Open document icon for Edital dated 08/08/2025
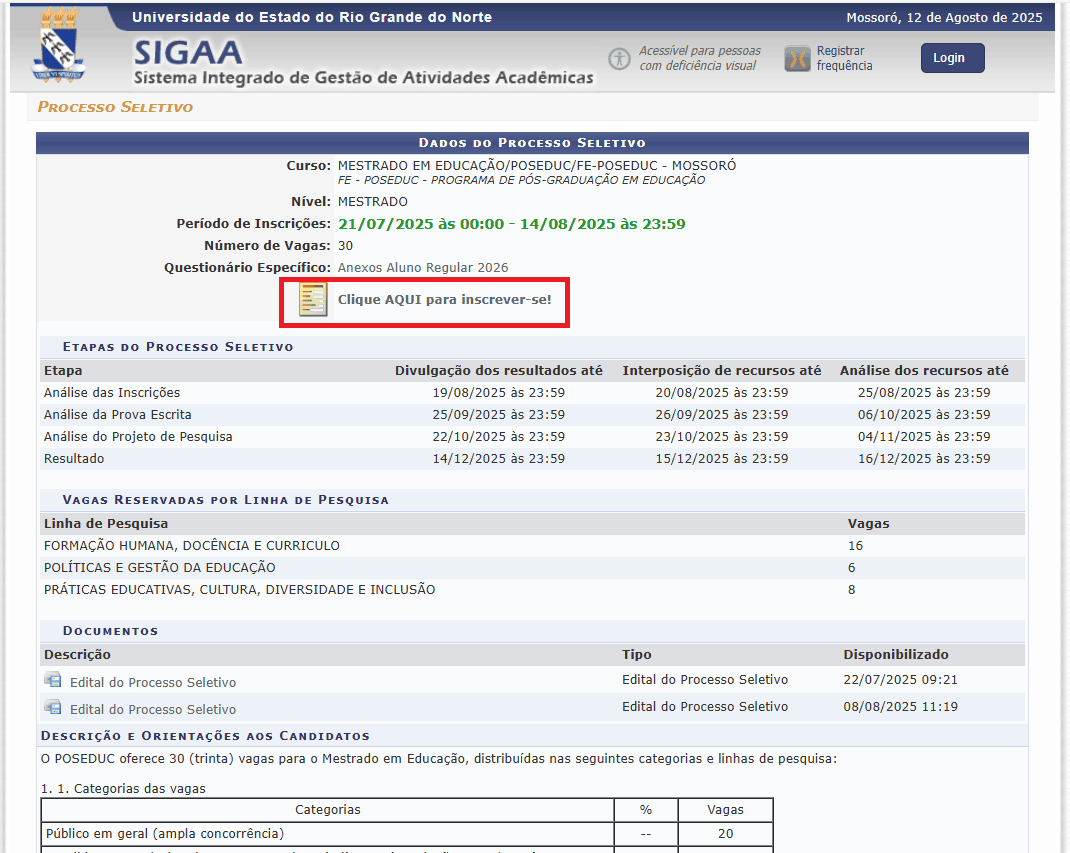Viewport: 1070px width, 853px height. tap(53, 708)
